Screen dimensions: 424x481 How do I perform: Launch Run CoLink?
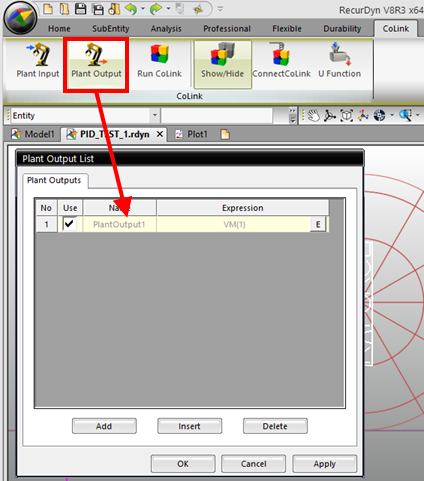[159, 61]
